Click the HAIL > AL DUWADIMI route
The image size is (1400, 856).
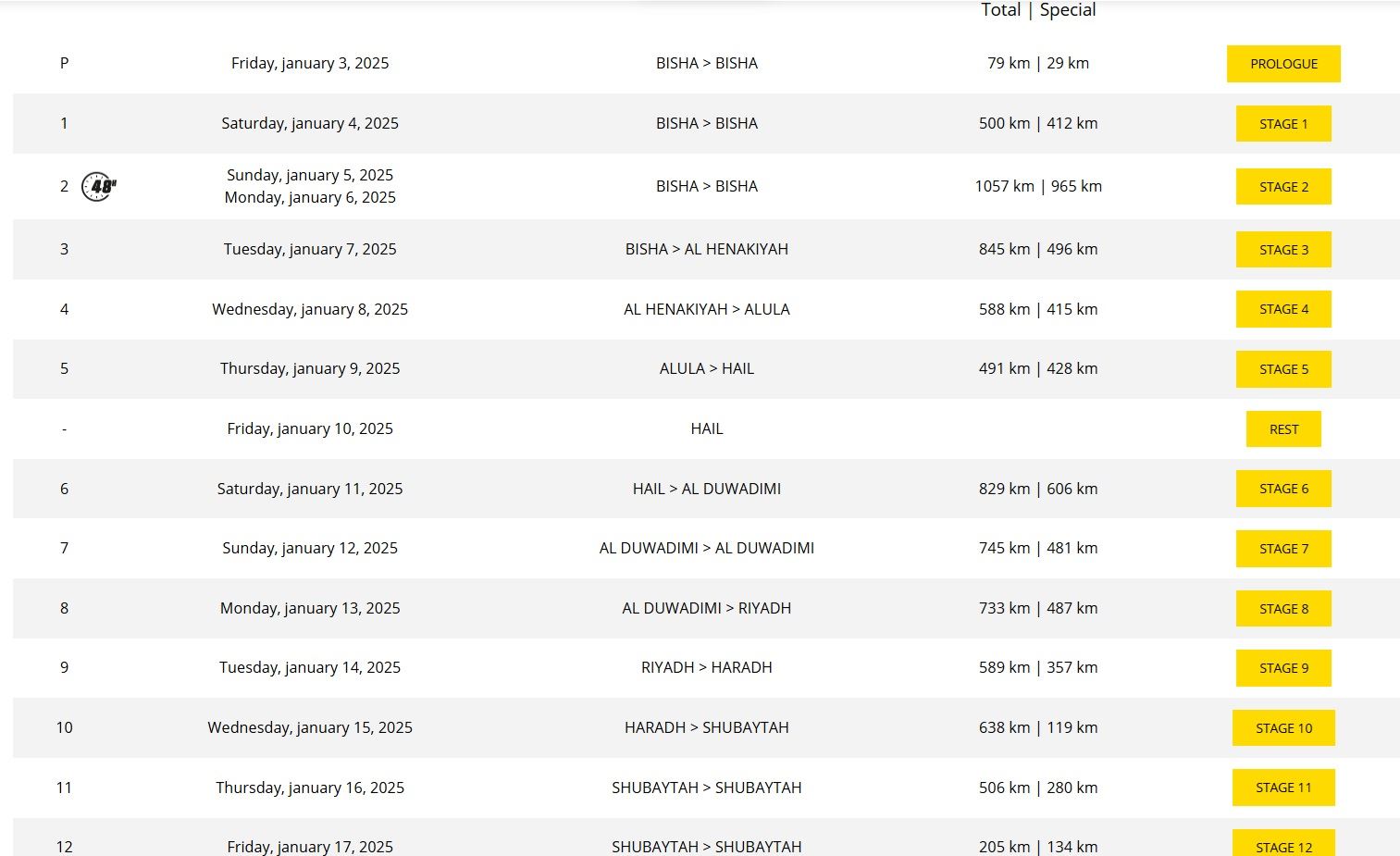click(x=707, y=489)
